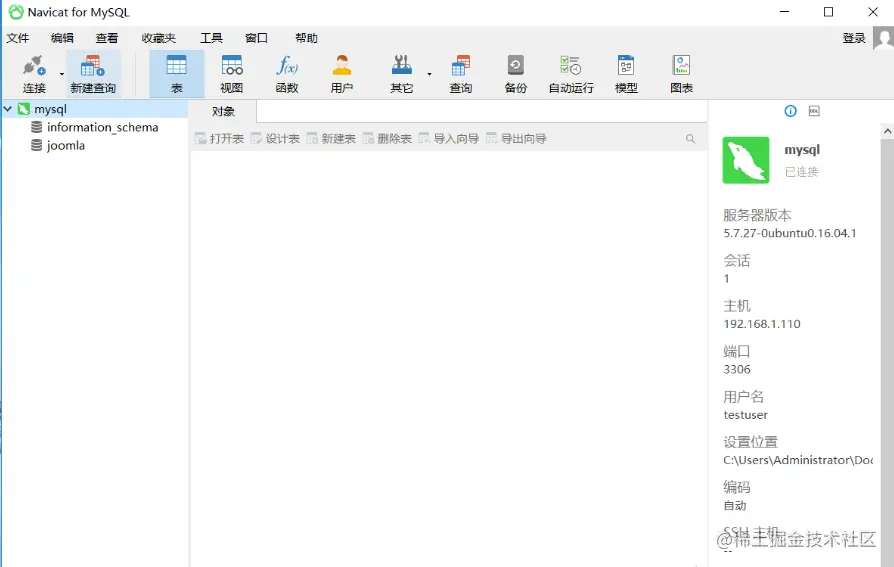
Task: Minimize the Navicat window
Action: click(x=785, y=12)
